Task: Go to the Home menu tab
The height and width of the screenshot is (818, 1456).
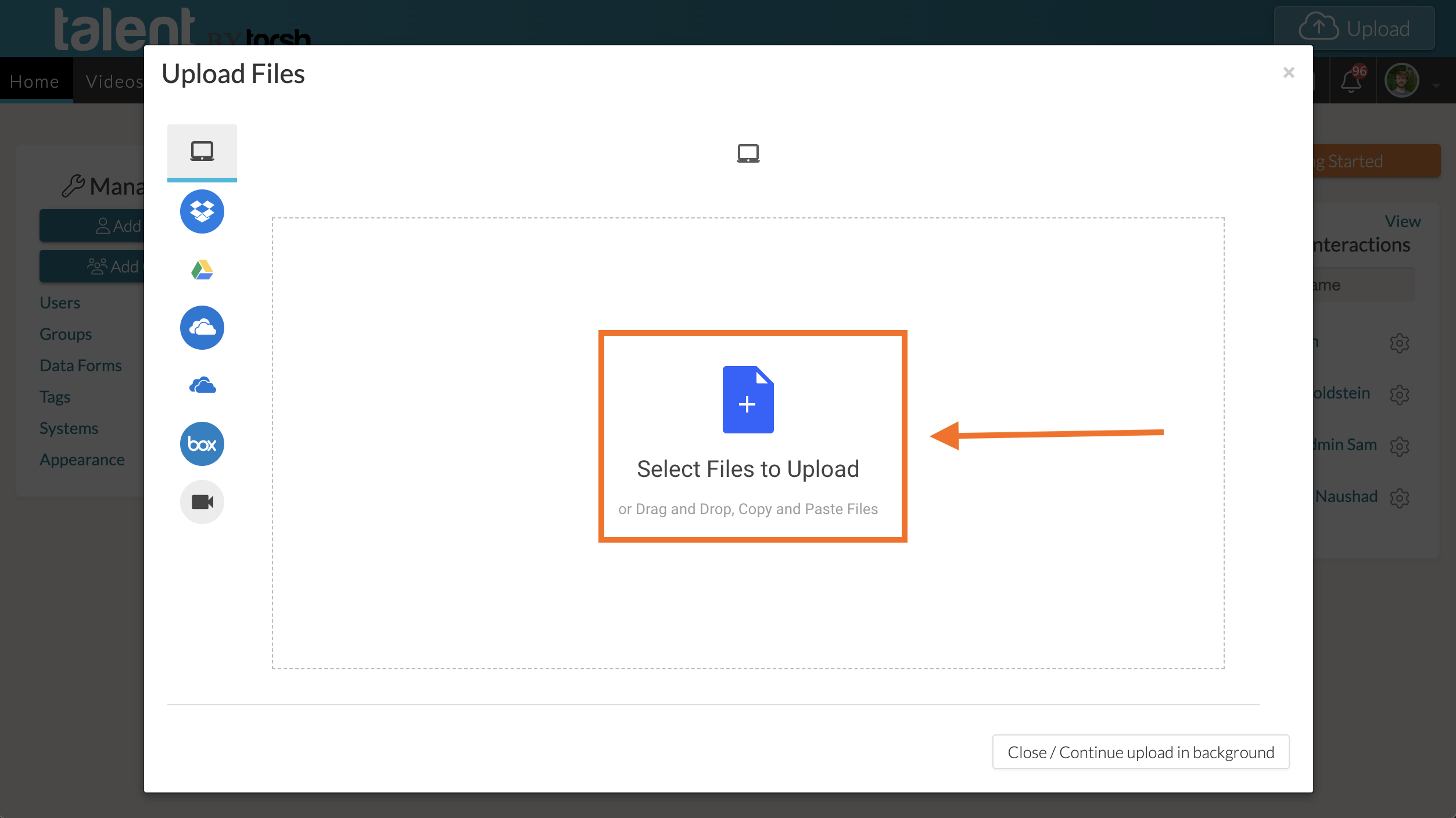Action: click(x=35, y=81)
